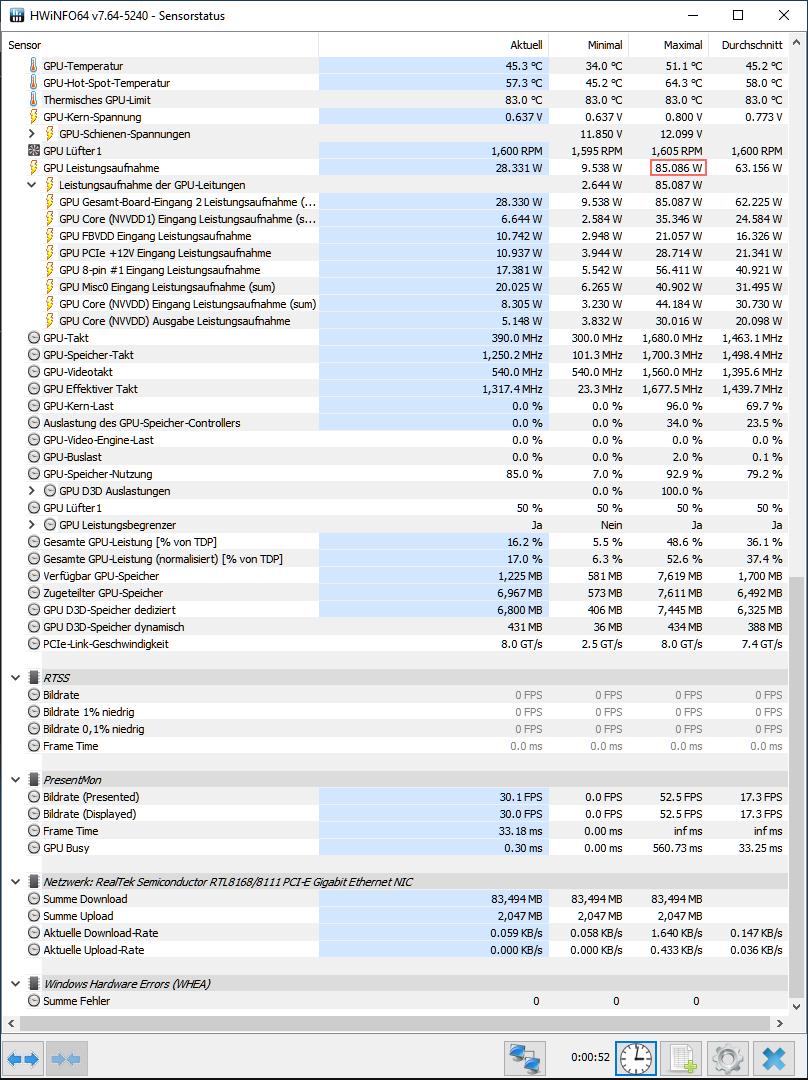Image resolution: width=808 pixels, height=1080 pixels.
Task: Collapse the PresentMon sensor section
Action: pyautogui.click(x=15, y=780)
